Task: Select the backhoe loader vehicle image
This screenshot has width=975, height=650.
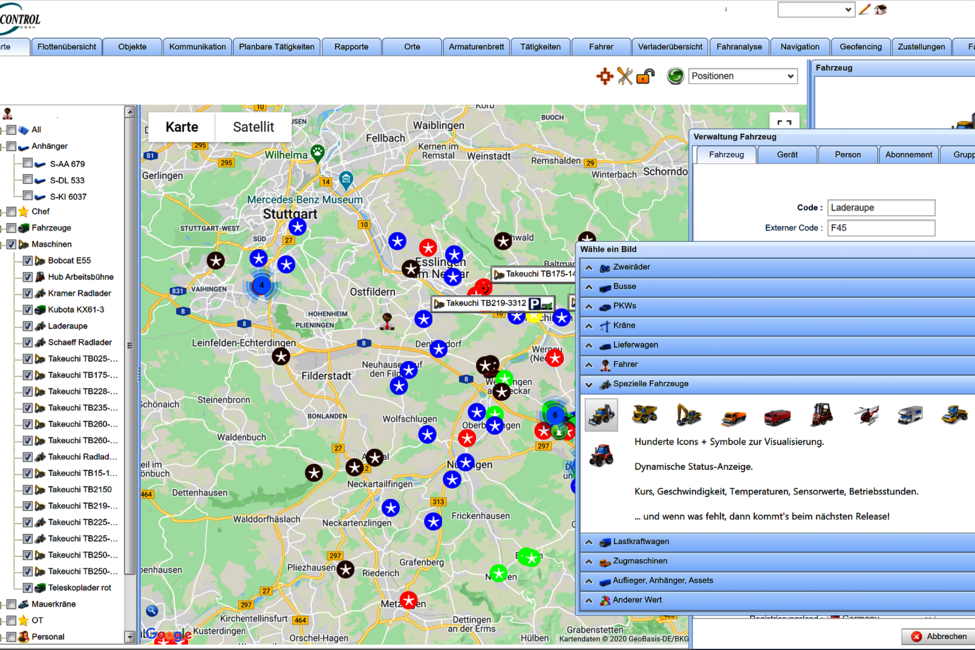Action: pos(601,414)
